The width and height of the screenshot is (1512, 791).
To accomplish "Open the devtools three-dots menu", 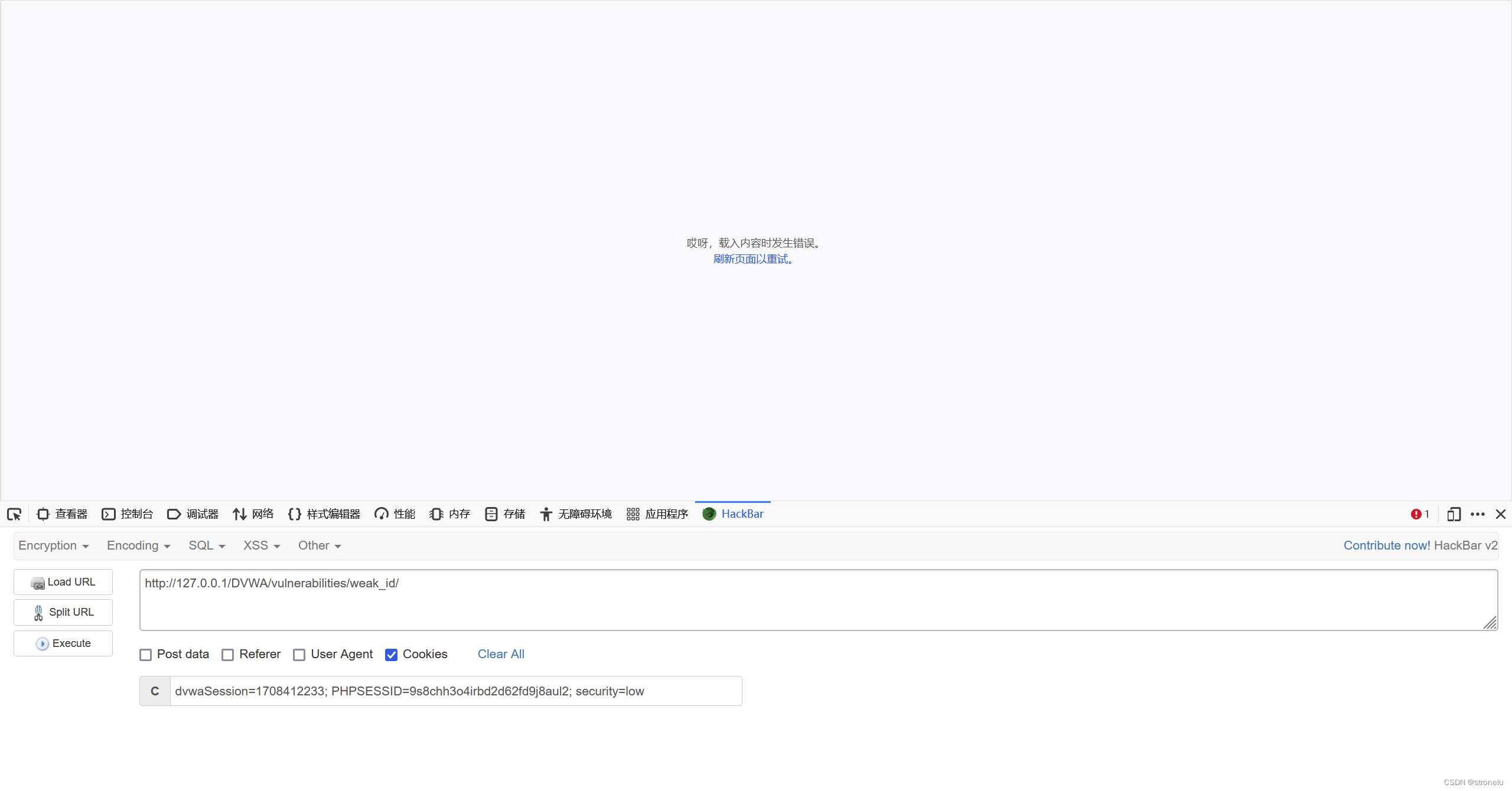I will (1478, 514).
